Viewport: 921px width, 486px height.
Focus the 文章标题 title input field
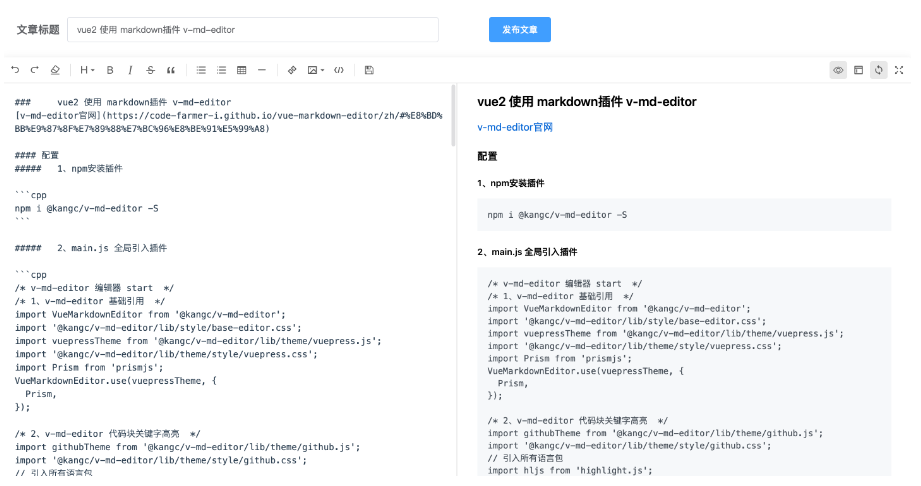[x=253, y=29]
